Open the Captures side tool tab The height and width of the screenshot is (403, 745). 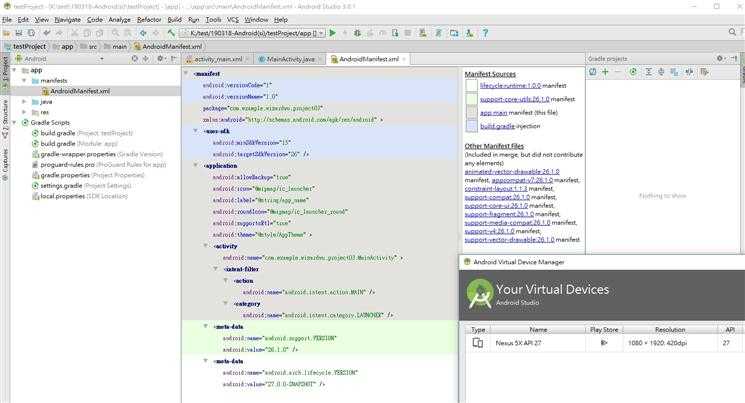(5, 164)
